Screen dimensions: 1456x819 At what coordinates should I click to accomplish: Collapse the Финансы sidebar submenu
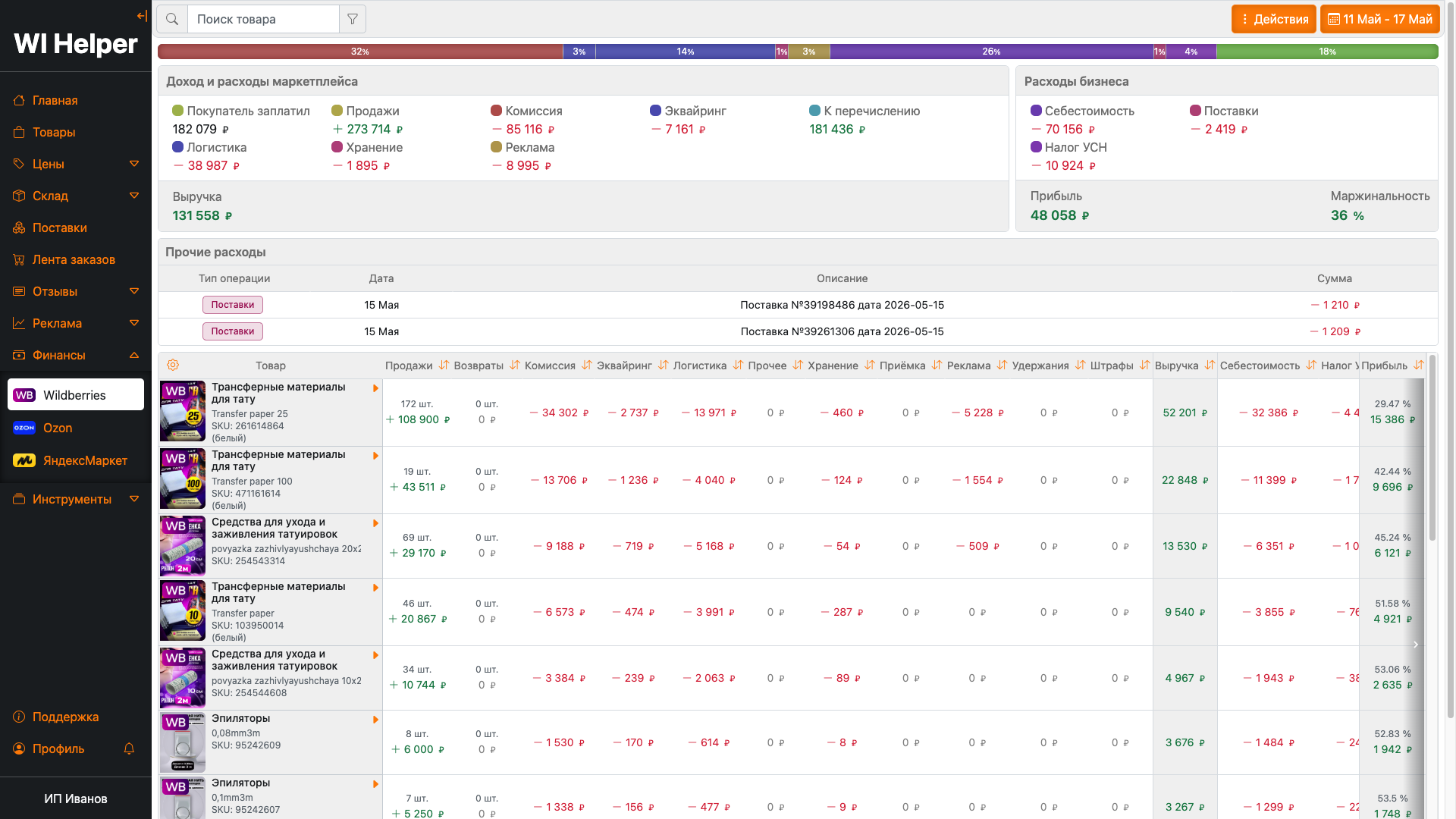tap(134, 355)
